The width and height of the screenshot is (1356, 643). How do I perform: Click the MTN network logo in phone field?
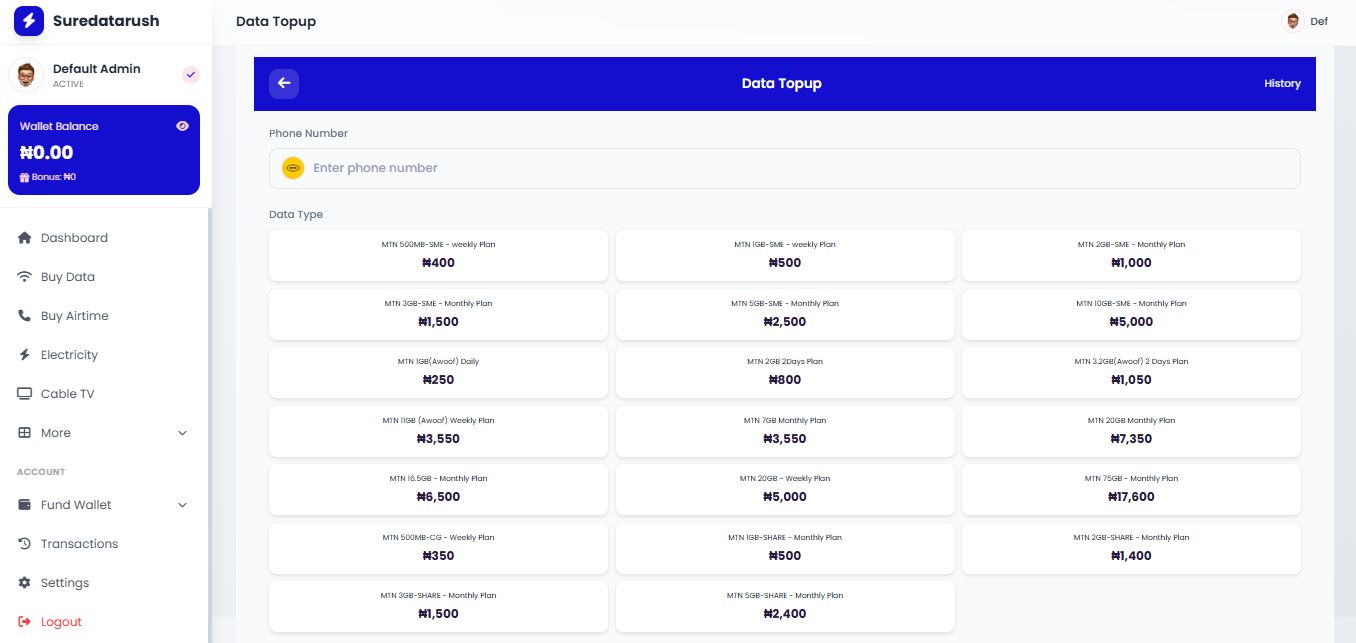293,168
